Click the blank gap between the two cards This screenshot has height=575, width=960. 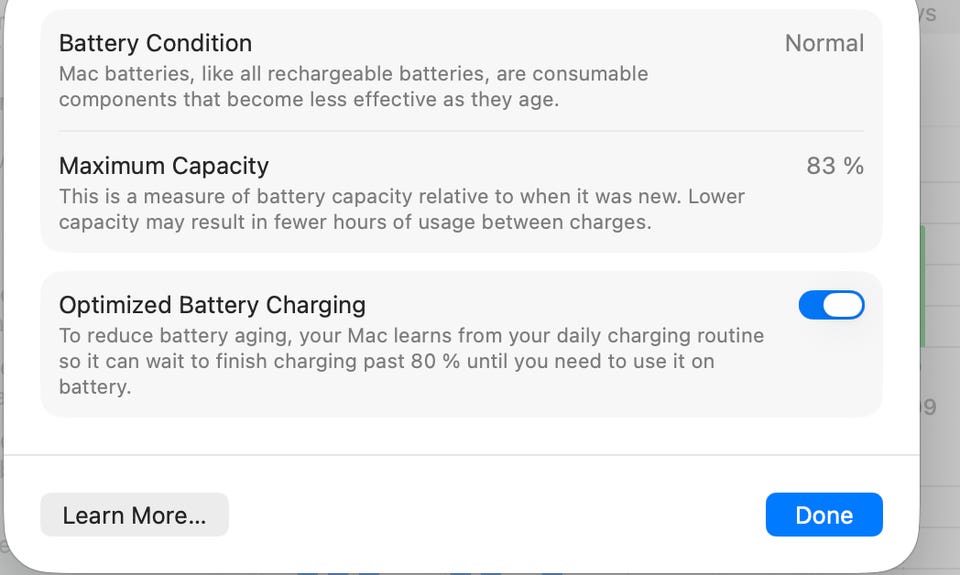tap(461, 262)
